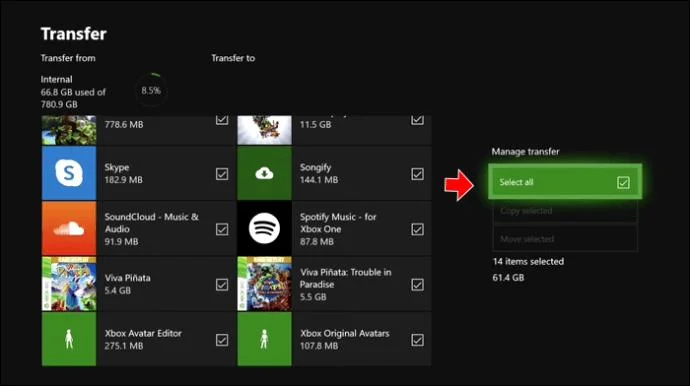Click the Select all label
Viewport: 690px width, 386px height.
click(516, 182)
